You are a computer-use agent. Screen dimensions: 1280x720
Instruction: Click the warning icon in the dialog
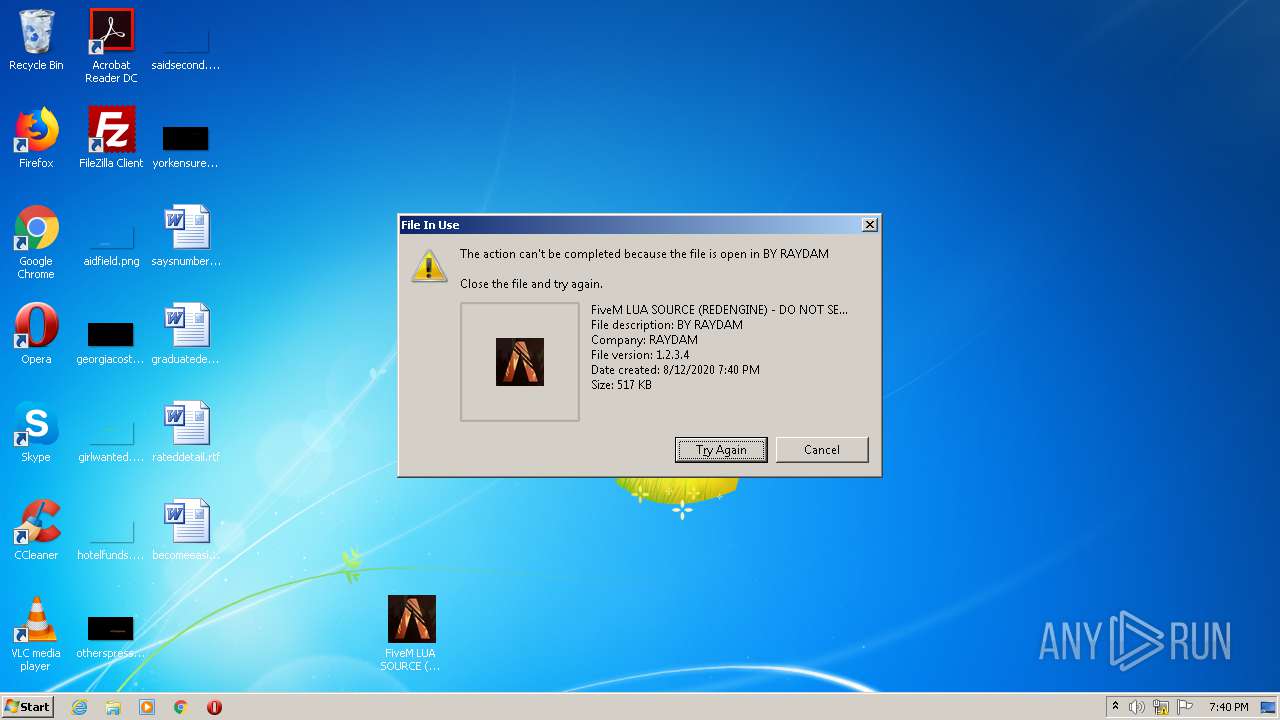point(429,266)
